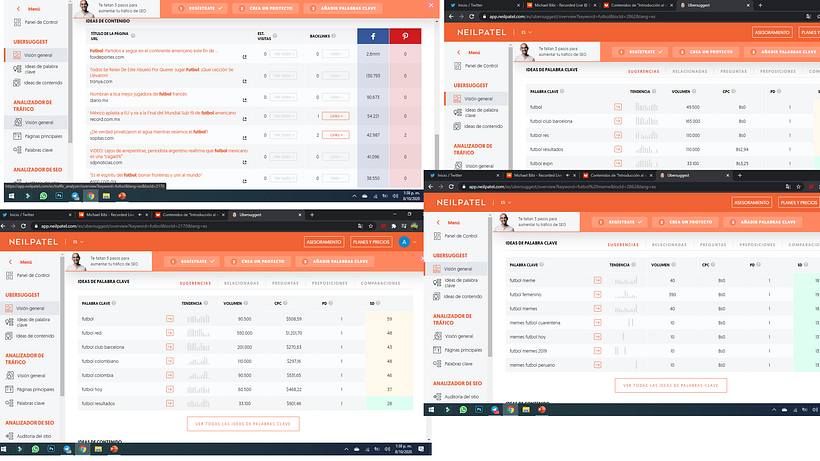The width and height of the screenshot is (820, 461).
Task: Click the 'memes futbol cuarentena' keyword
Action: [x=535, y=322]
